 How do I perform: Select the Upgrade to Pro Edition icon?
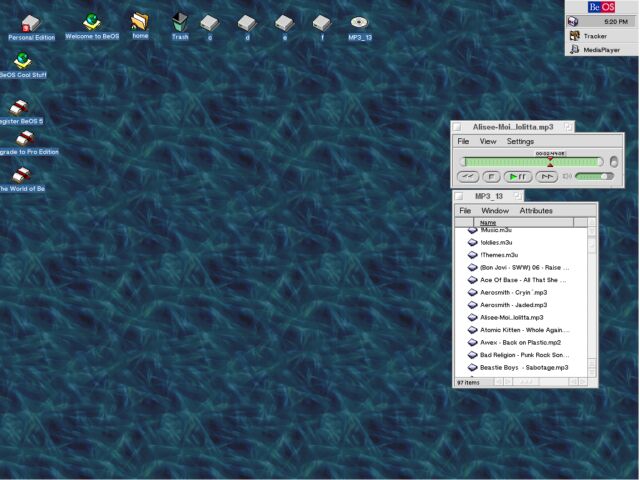(x=25, y=138)
